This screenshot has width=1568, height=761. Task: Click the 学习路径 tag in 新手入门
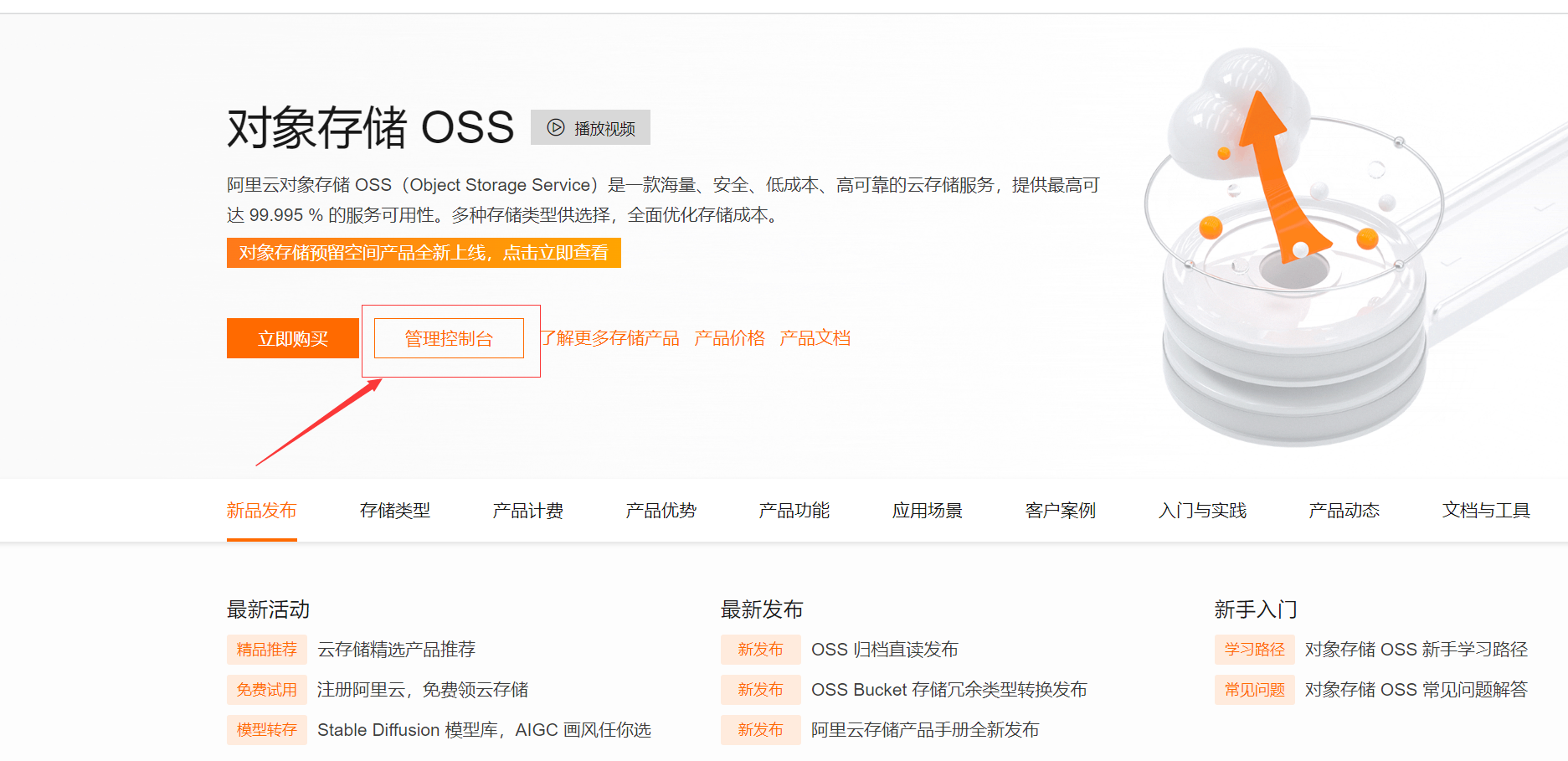point(1254,649)
